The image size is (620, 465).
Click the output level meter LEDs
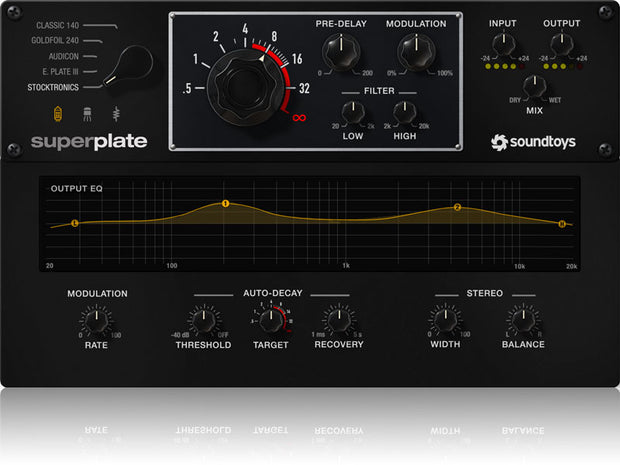563,66
